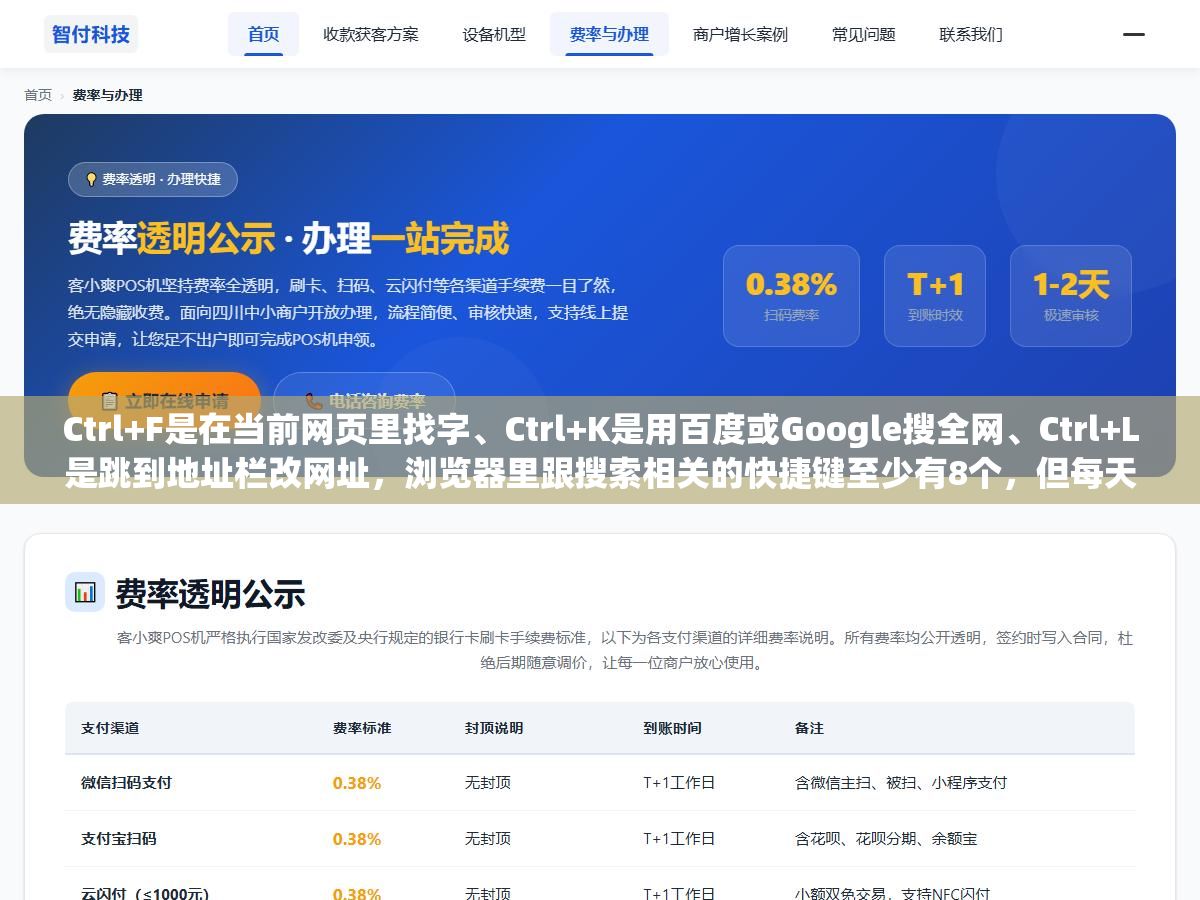Click T+1工作日 in 微信扫码支付 row
The image size is (1200, 900).
[679, 783]
